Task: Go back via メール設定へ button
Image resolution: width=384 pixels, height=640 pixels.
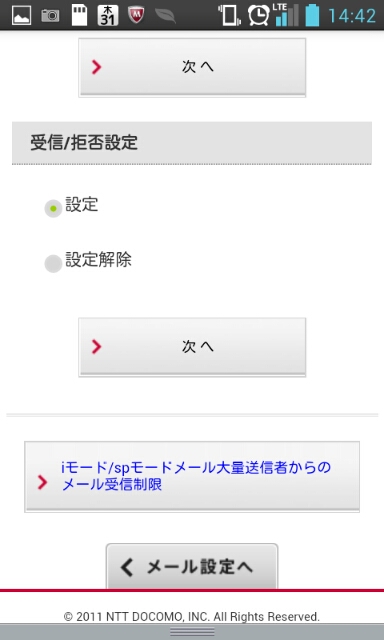Action: tap(192, 566)
